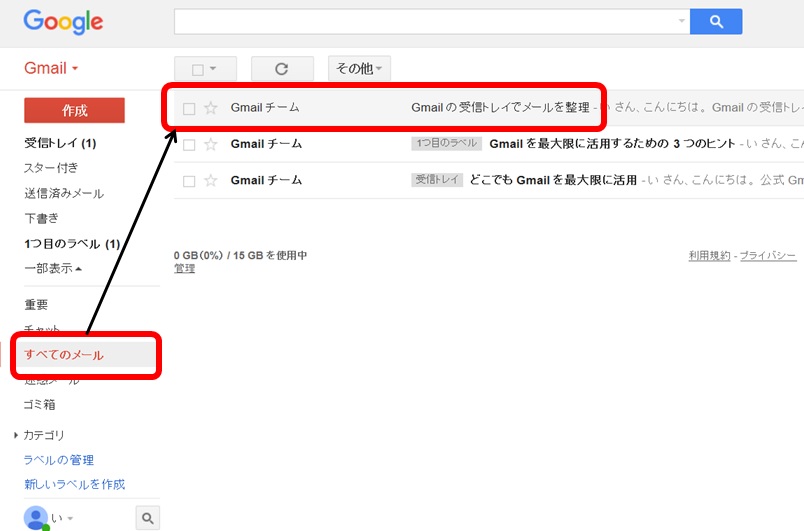The width and height of the screenshot is (804, 531).
Task: Expand the カテゴリ tree item
Action: coord(16,435)
